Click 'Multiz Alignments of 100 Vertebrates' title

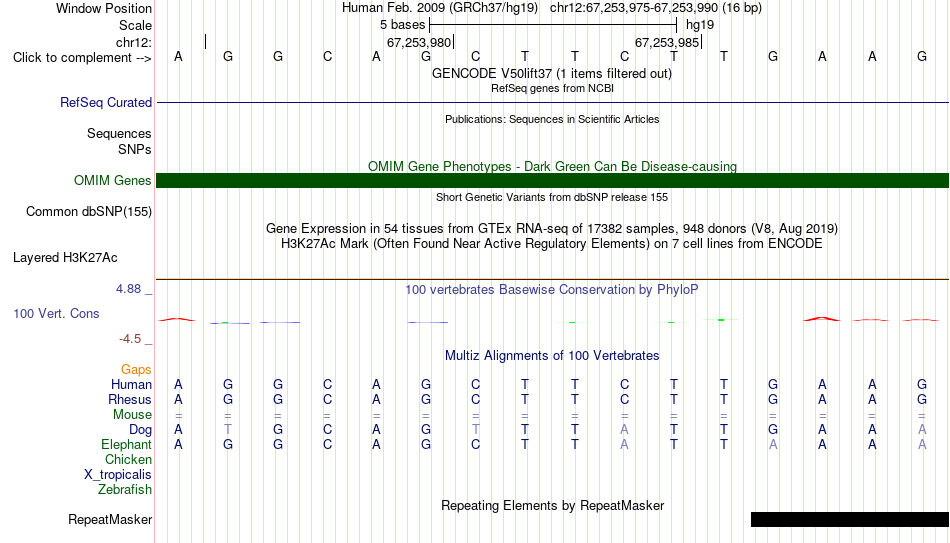pyautogui.click(x=552, y=356)
